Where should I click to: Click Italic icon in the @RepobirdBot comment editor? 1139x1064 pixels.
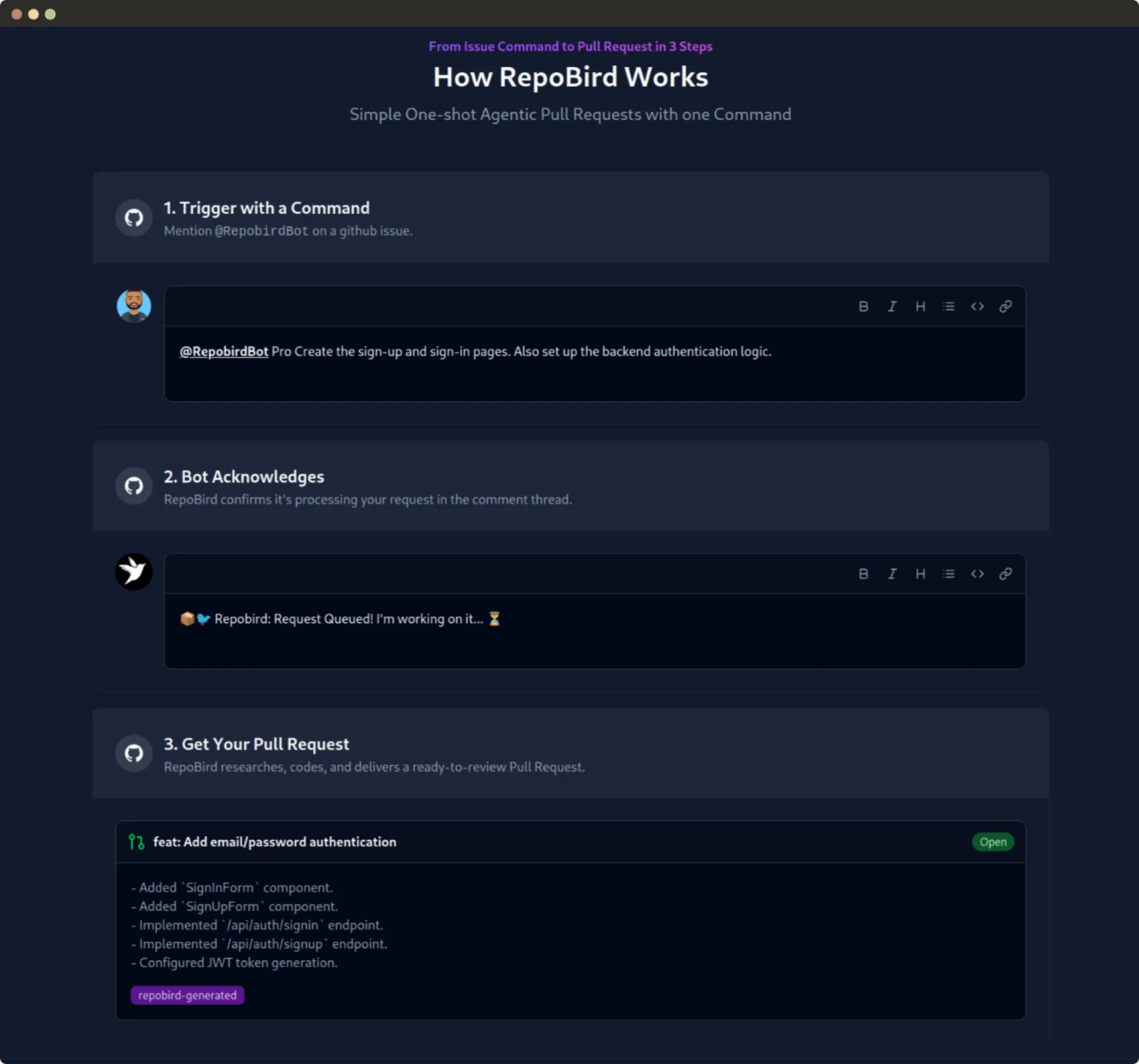pos(892,306)
